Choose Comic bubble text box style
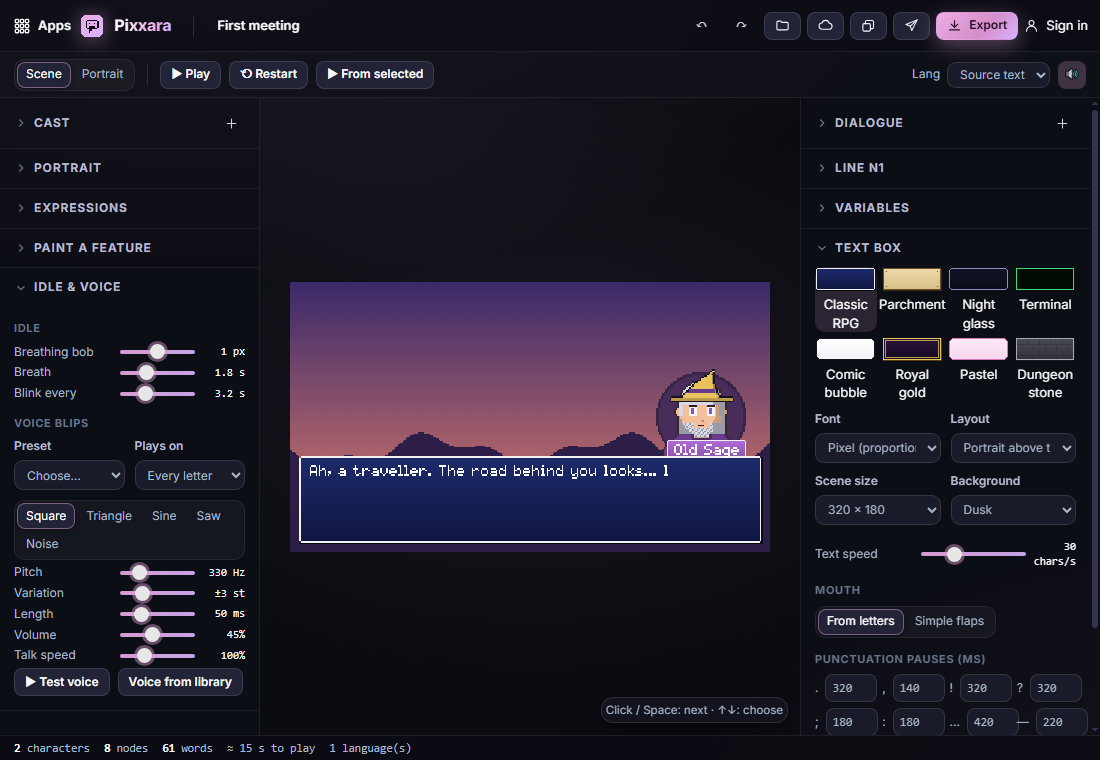Screen dimensions: 1100x760 tap(845, 369)
